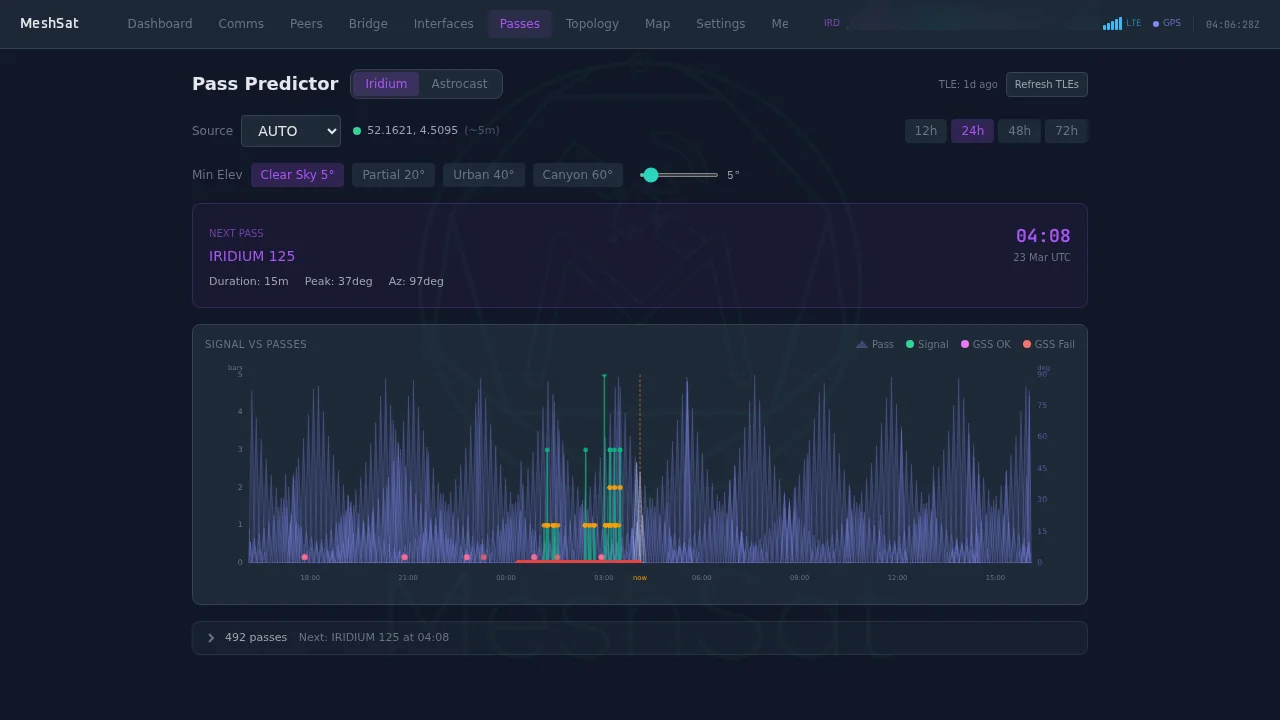Click the now marker on the chart
Viewport: 1280px width, 720px height.
point(640,577)
